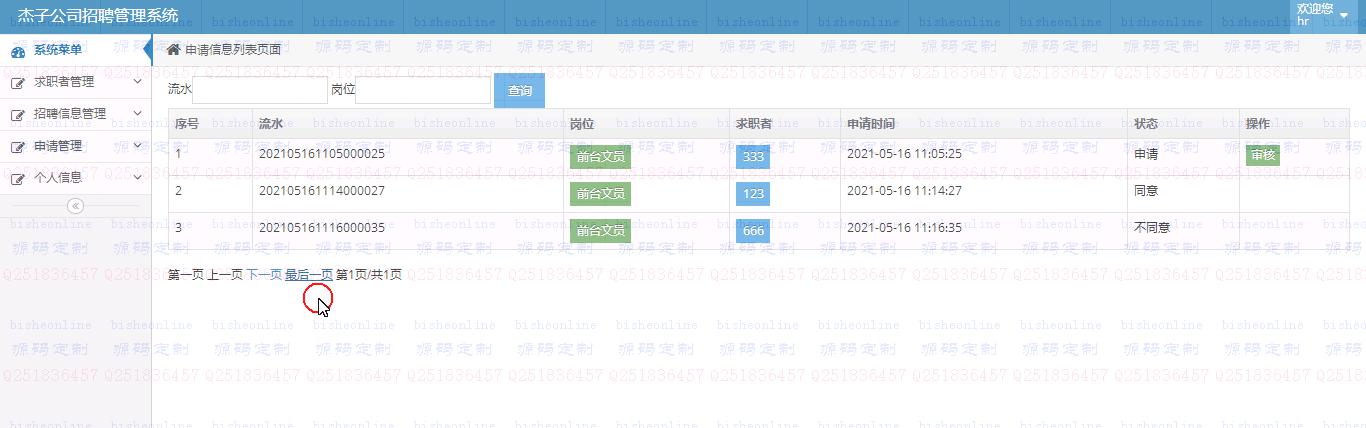Click 申请信息列表页面 breadcrumb text
The width and height of the screenshot is (1366, 428).
point(233,49)
